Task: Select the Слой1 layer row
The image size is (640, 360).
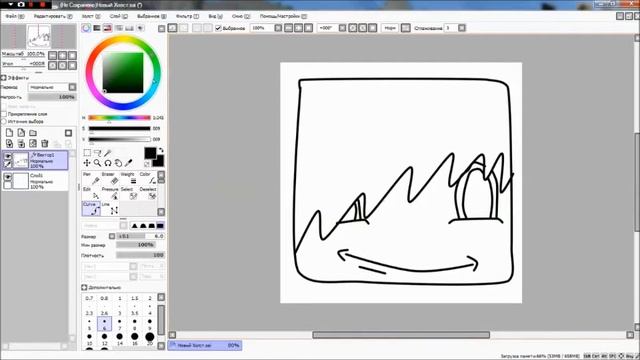Action: 35,181
